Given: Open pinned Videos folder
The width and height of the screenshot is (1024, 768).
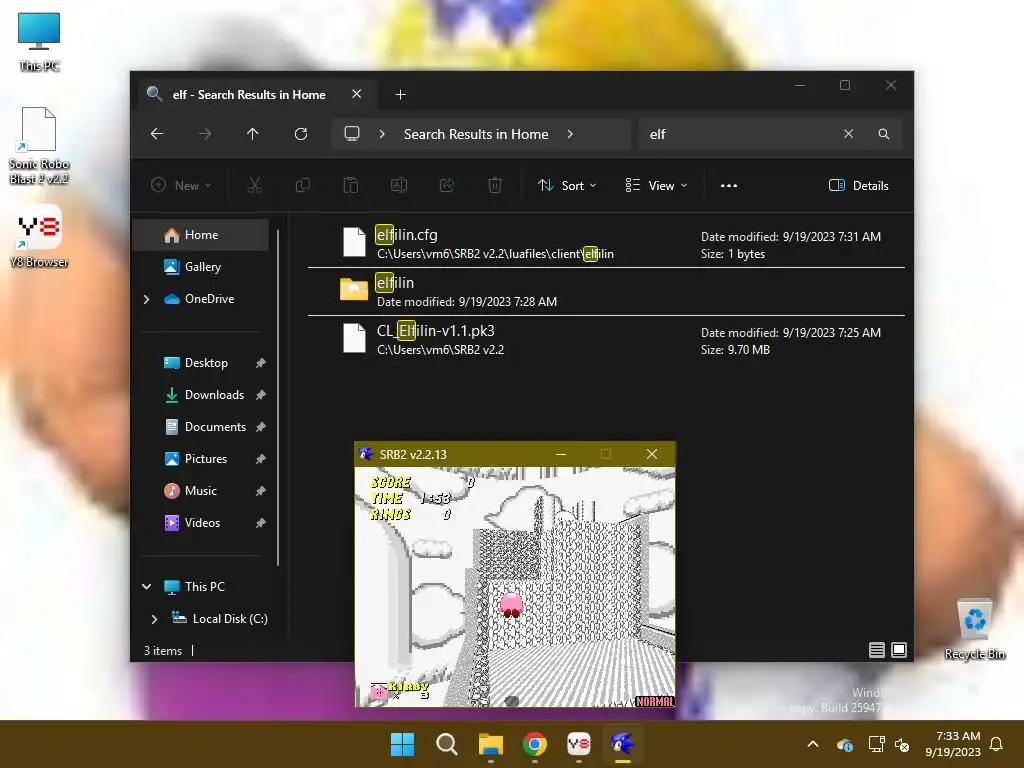Looking at the screenshot, I should click(x=200, y=522).
